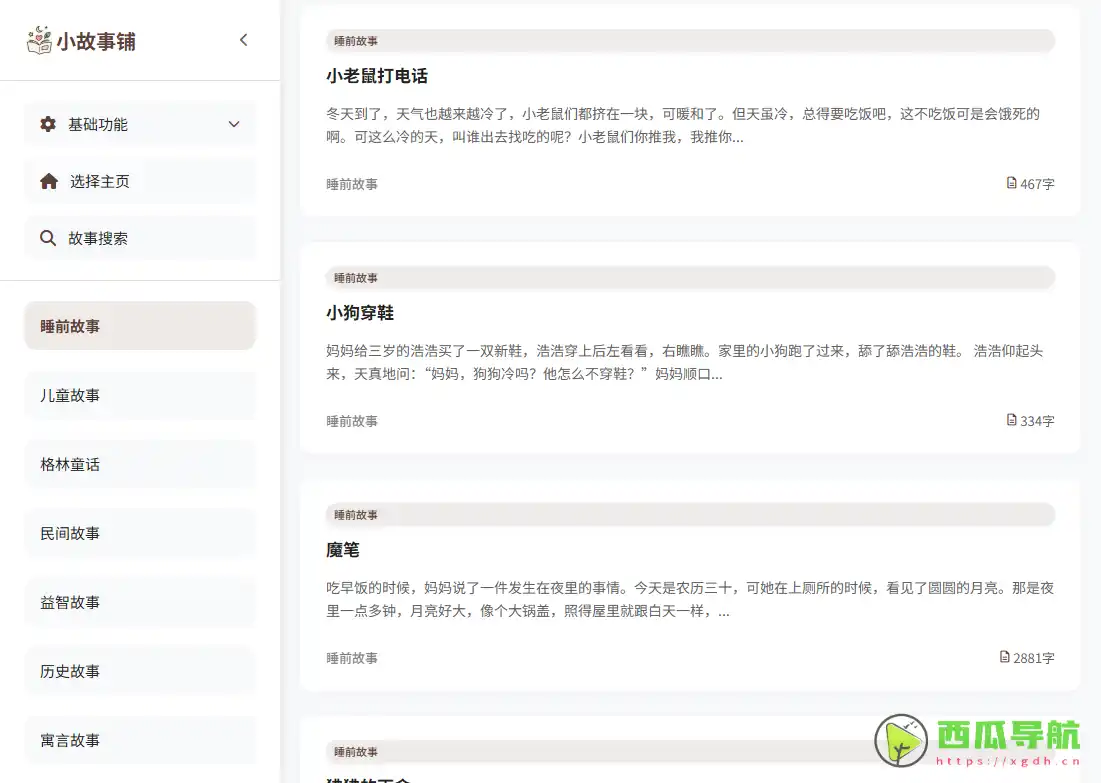The height and width of the screenshot is (783, 1101).
Task: Open the story 小狗穿鞋
Action: click(x=361, y=312)
